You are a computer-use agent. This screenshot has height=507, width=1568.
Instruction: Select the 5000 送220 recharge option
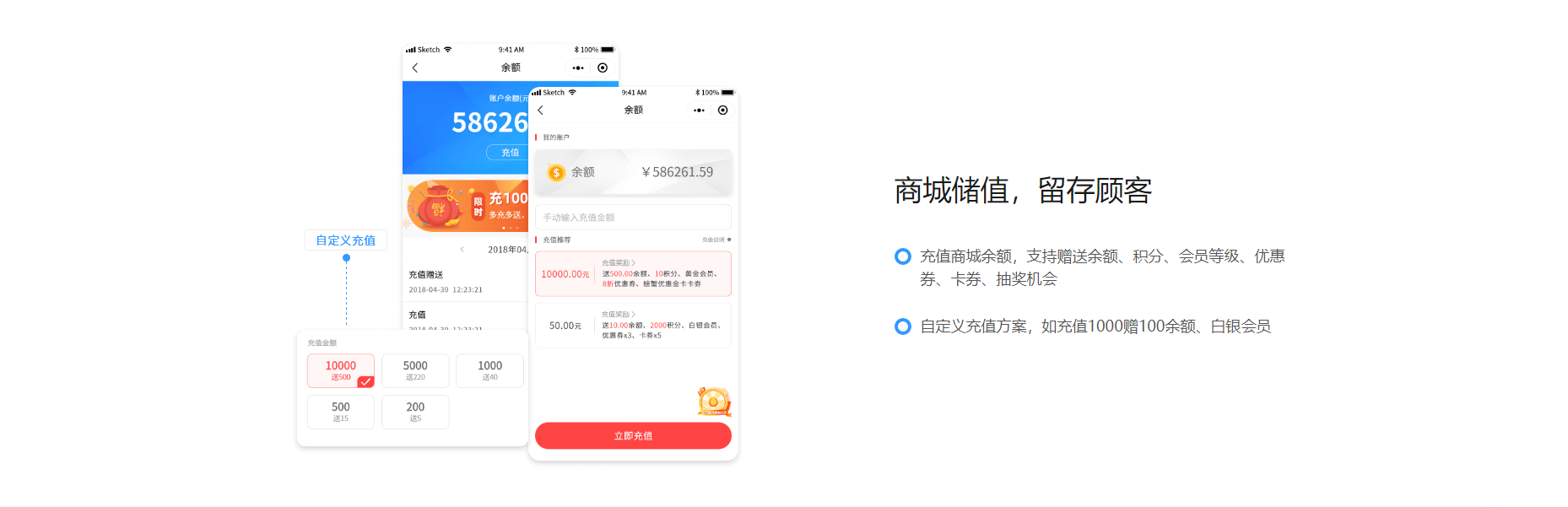coord(415,370)
